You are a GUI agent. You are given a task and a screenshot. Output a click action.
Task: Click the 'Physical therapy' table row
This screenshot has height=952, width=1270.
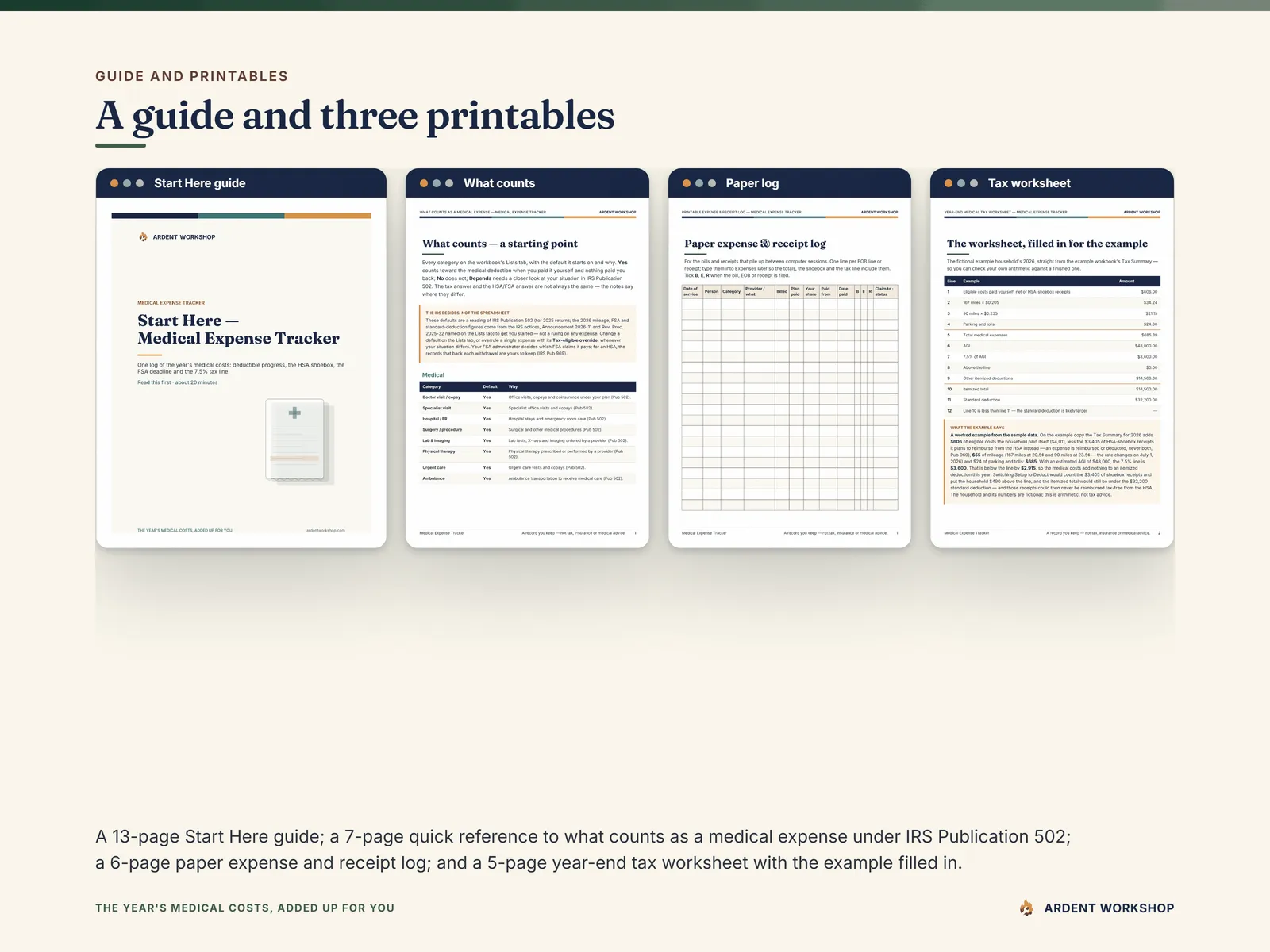527,454
